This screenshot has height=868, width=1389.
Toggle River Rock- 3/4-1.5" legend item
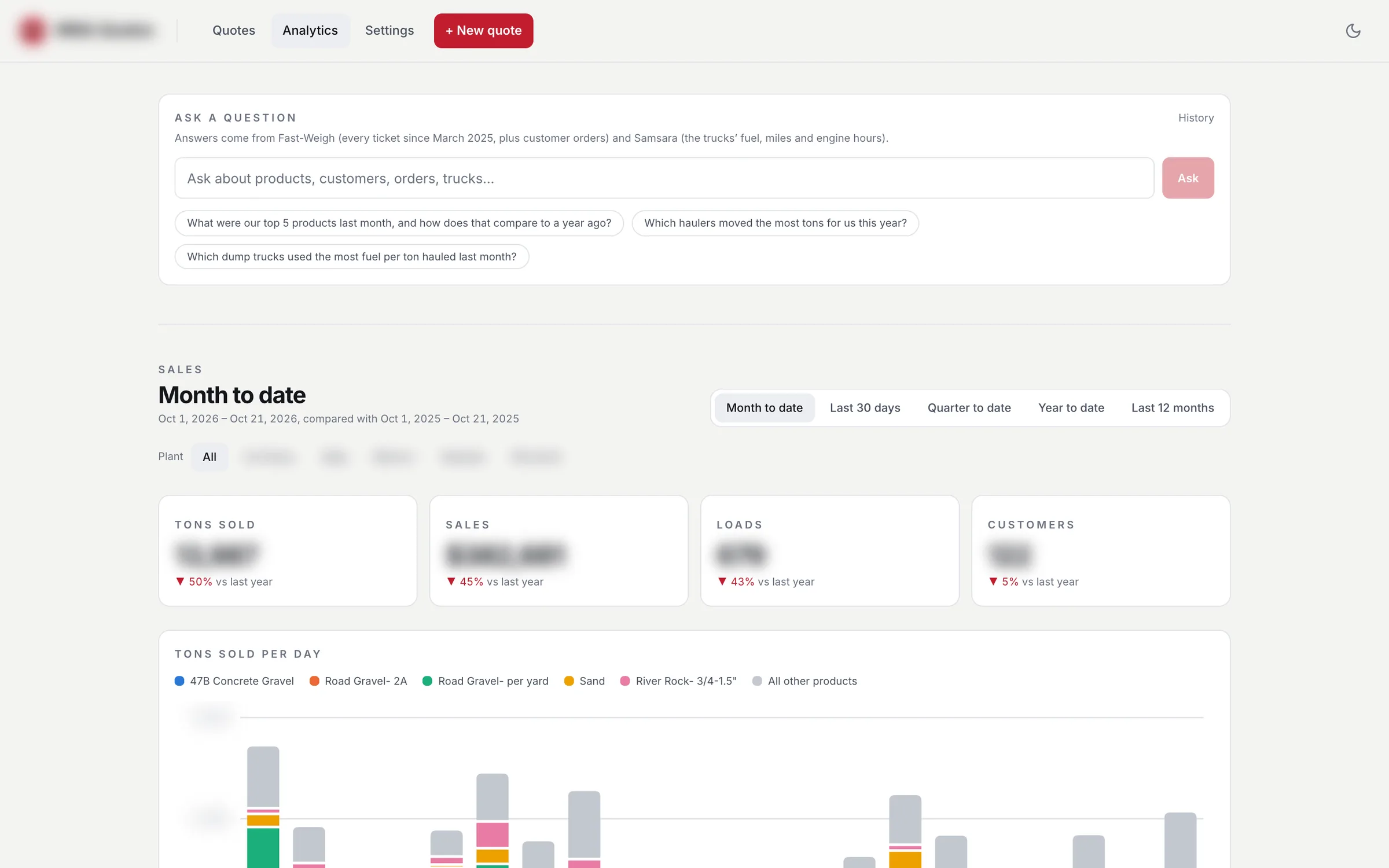pos(678,681)
